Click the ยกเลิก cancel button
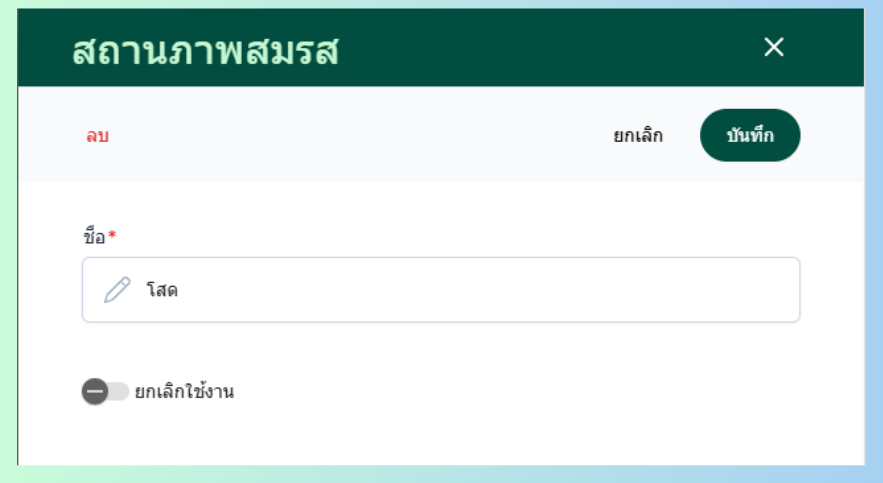This screenshot has width=883, height=483. [x=638, y=135]
